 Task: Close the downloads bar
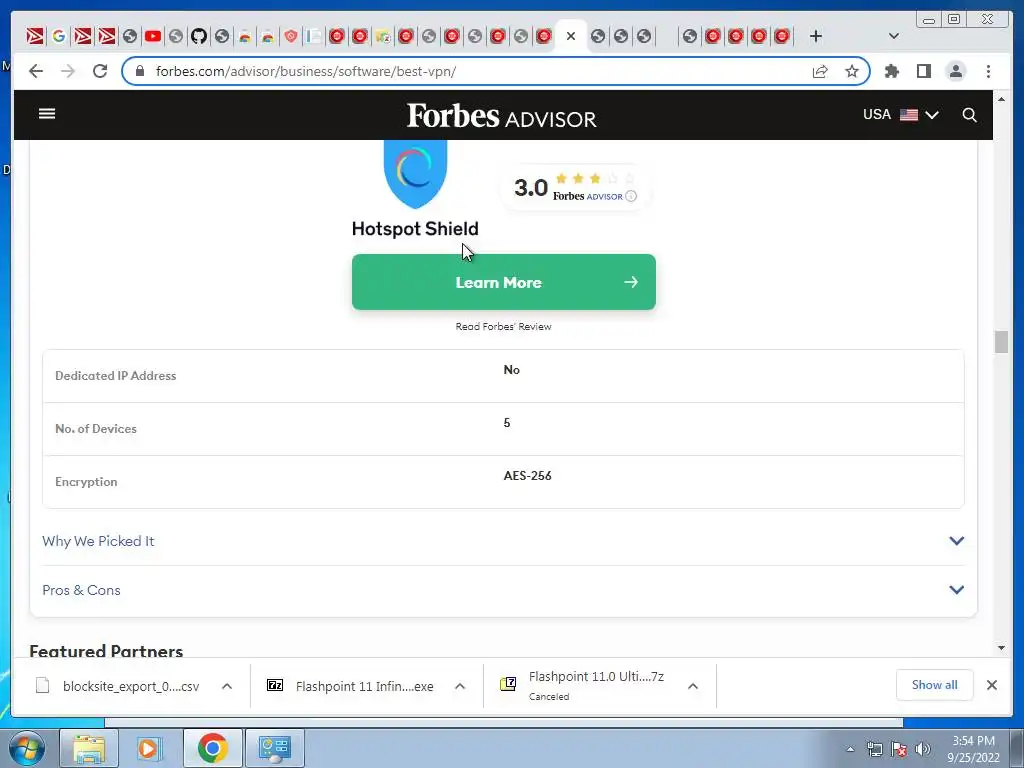[991, 685]
